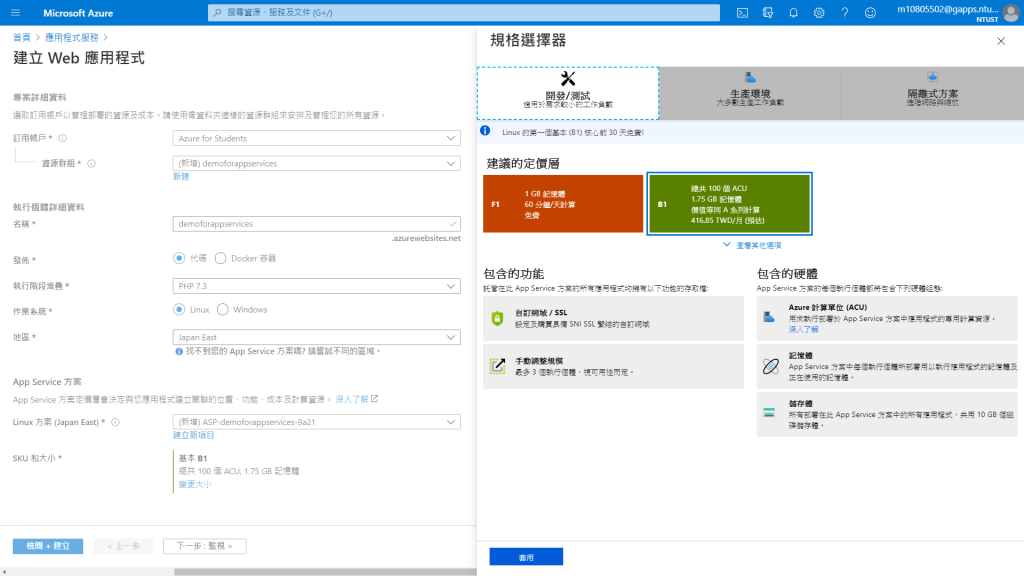The image size is (1024, 576).
Task: Click the 下一步 : 監視 button
Action: tap(204, 546)
